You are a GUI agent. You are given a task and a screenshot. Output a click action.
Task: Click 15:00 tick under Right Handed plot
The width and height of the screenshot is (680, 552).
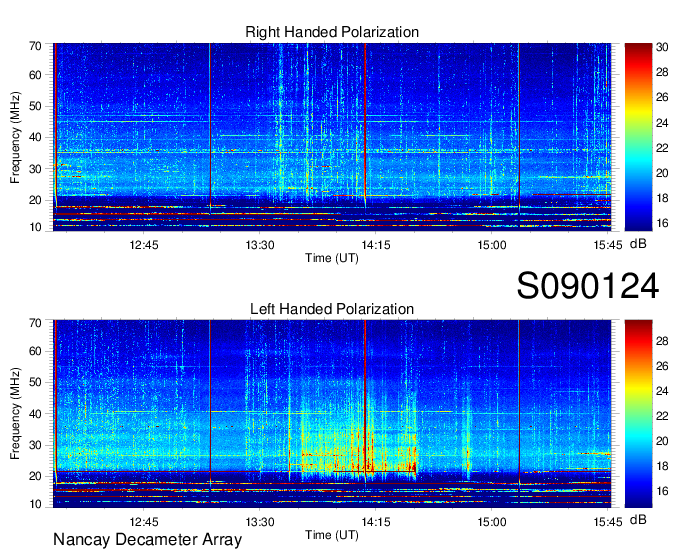(492, 245)
